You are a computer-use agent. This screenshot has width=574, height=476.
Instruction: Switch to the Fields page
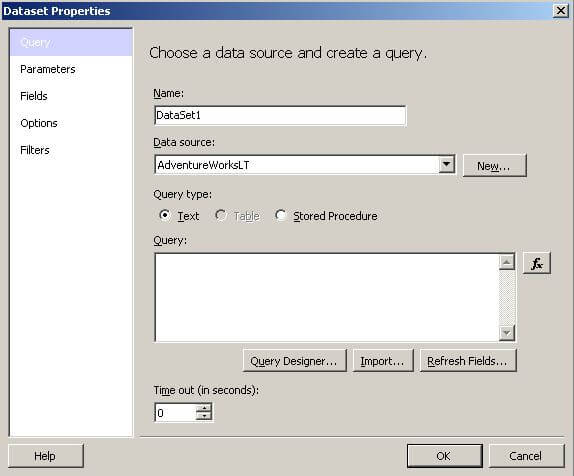(x=34, y=96)
